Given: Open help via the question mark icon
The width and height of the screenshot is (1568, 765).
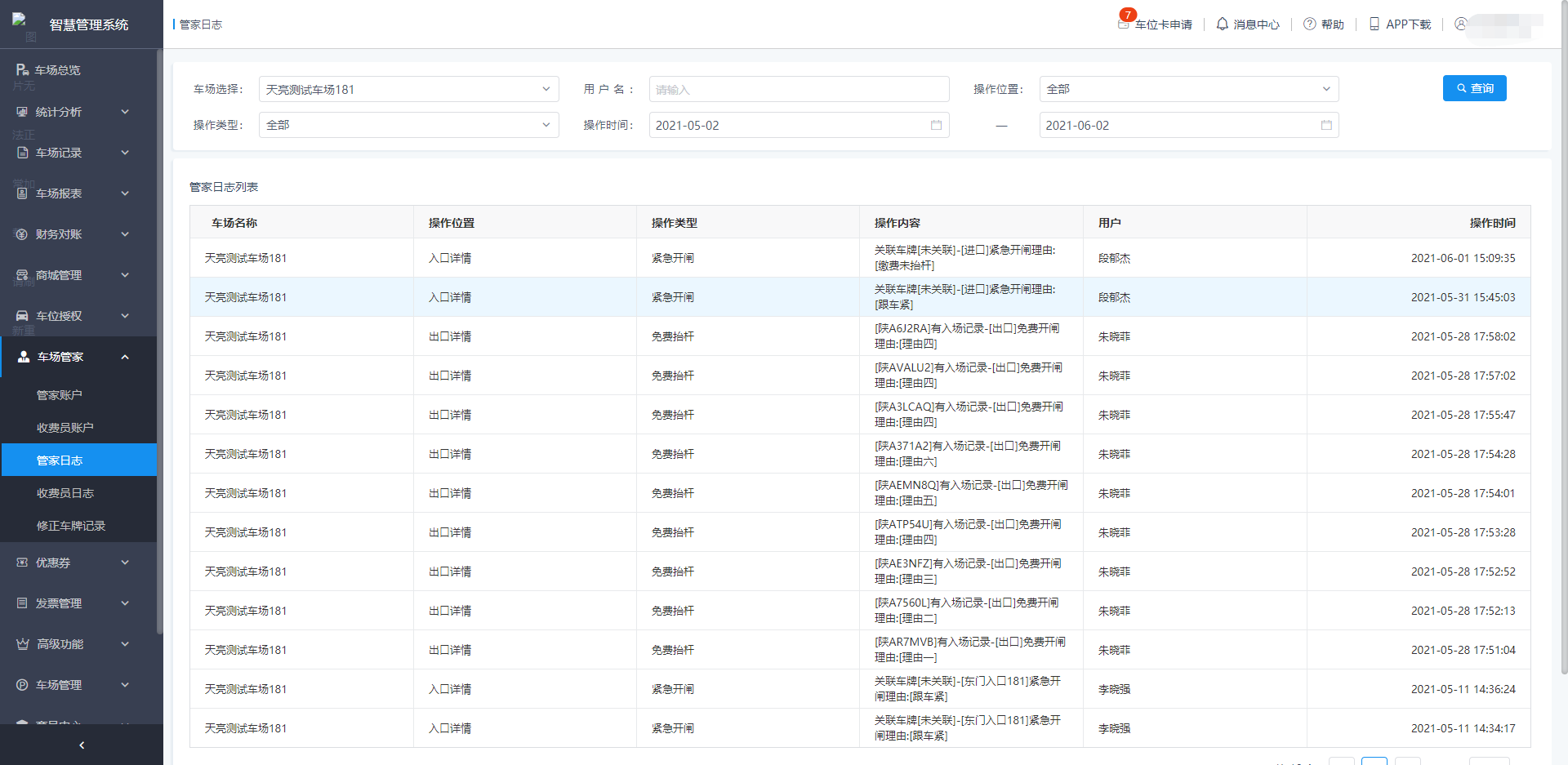Looking at the screenshot, I should coord(1309,24).
